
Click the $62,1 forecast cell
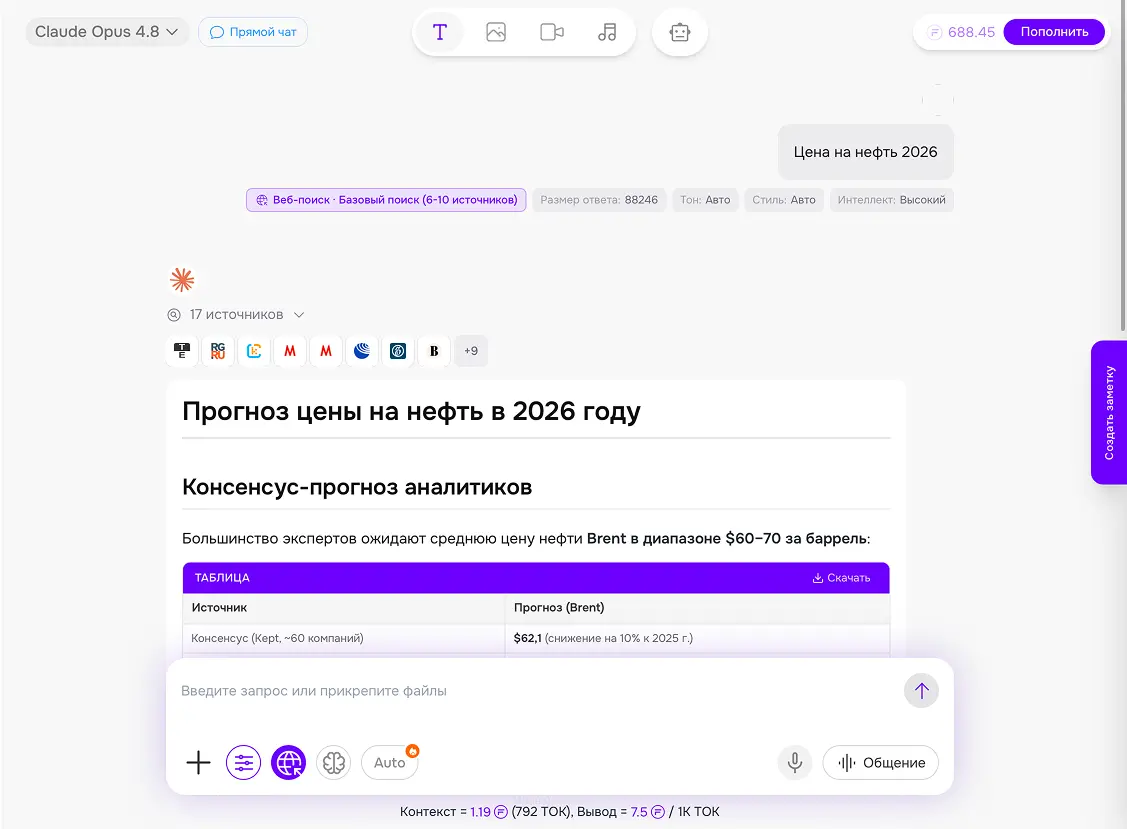click(x=697, y=638)
